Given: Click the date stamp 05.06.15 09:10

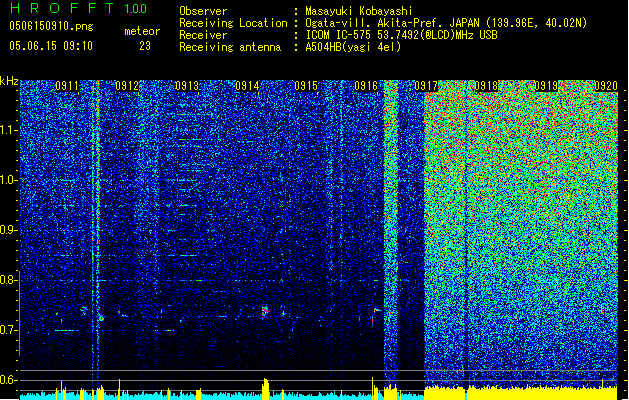Looking at the screenshot, I should [51, 46].
